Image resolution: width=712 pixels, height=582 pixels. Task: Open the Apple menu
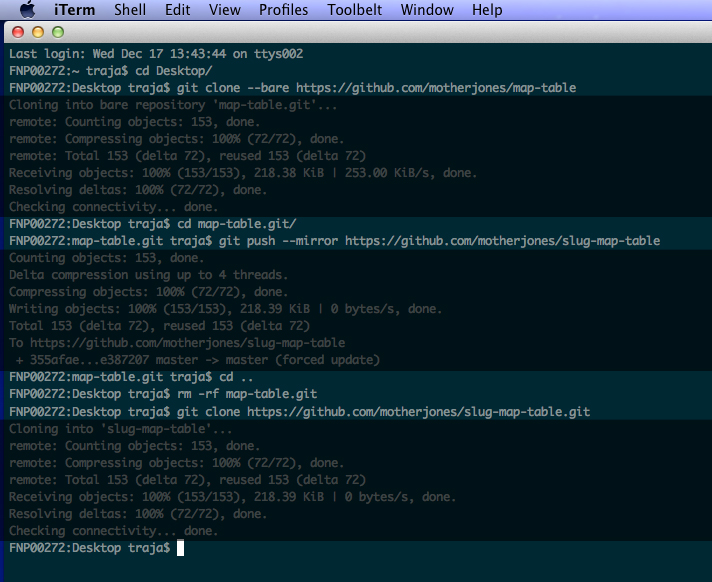point(28,10)
